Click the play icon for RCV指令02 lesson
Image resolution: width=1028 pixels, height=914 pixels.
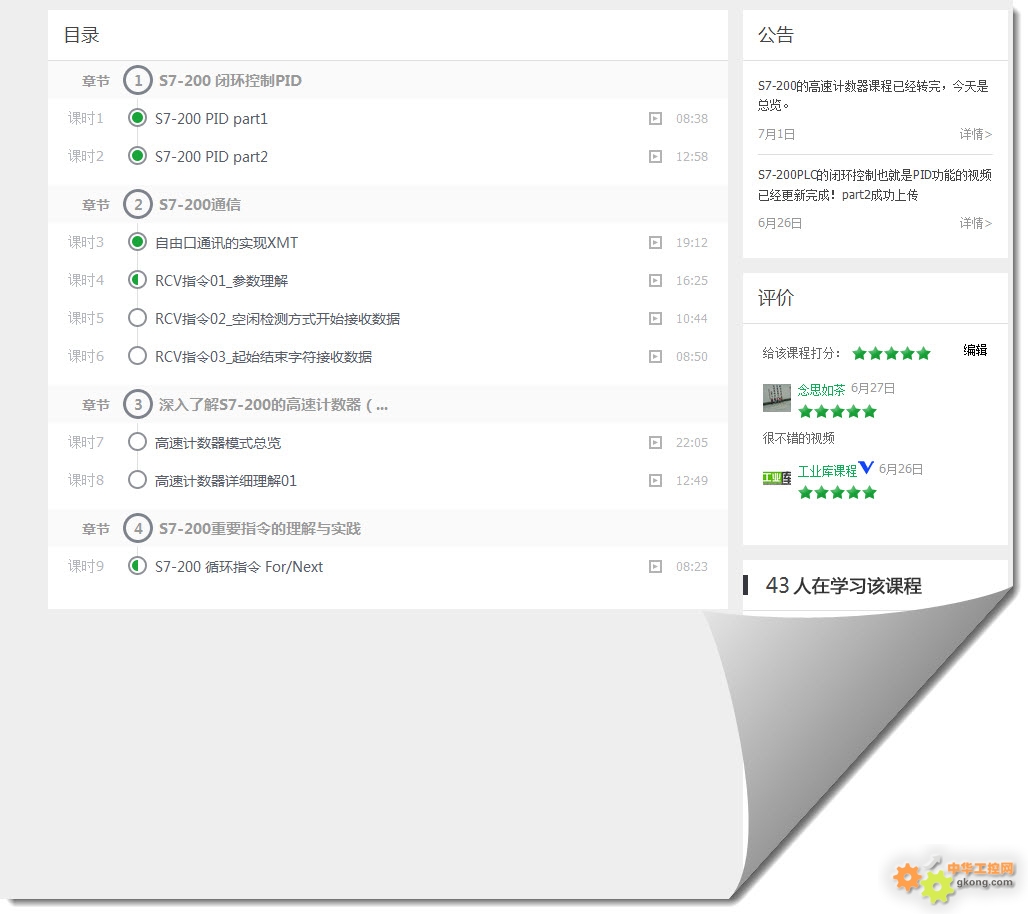coord(655,319)
